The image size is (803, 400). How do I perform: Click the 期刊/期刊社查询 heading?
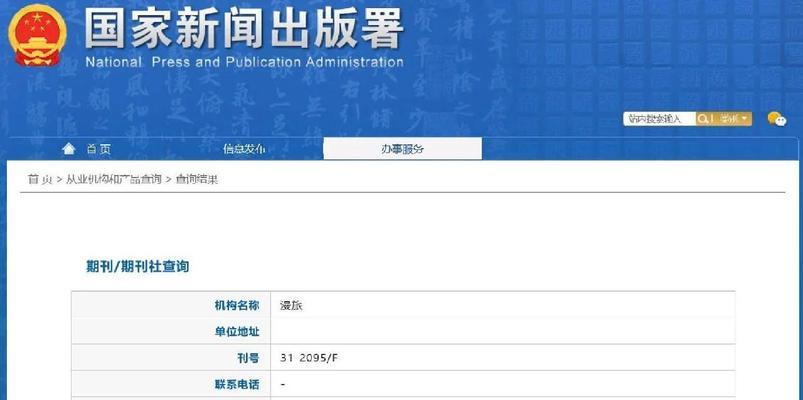pos(138,267)
